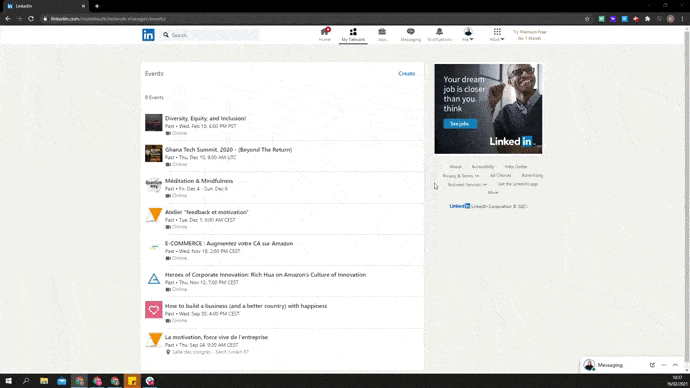Click blue triangle logo of Heroes event
Image resolution: width=690 pixels, height=388 pixels.
click(x=154, y=279)
